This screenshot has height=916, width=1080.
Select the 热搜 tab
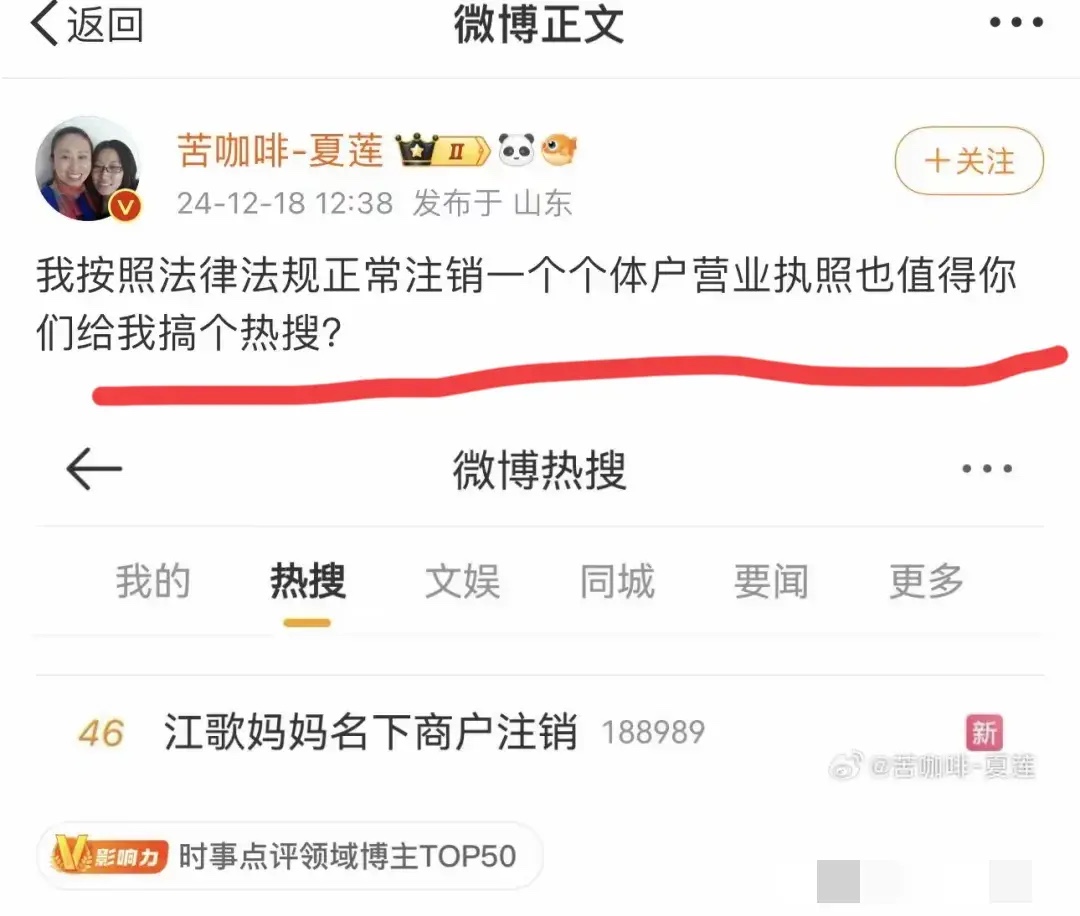(x=307, y=582)
